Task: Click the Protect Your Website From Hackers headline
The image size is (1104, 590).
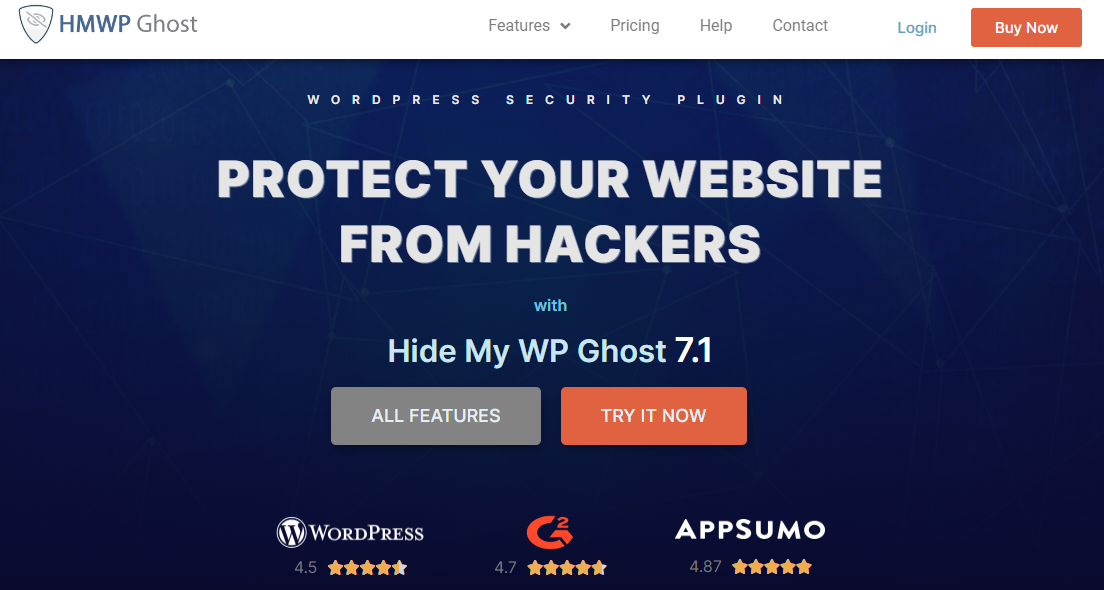Action: pos(550,211)
